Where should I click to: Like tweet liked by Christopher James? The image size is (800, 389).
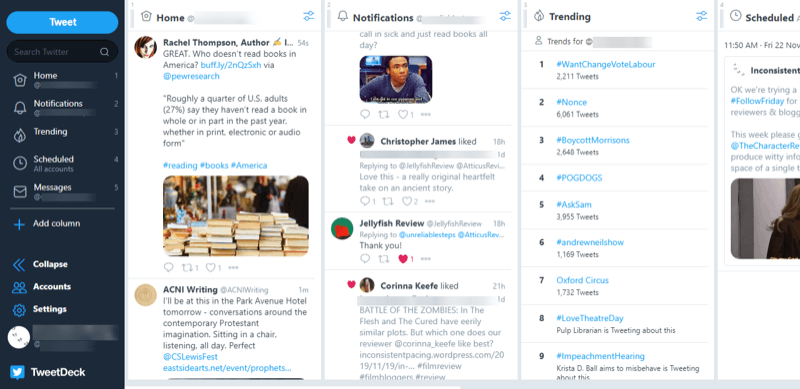[x=407, y=201]
